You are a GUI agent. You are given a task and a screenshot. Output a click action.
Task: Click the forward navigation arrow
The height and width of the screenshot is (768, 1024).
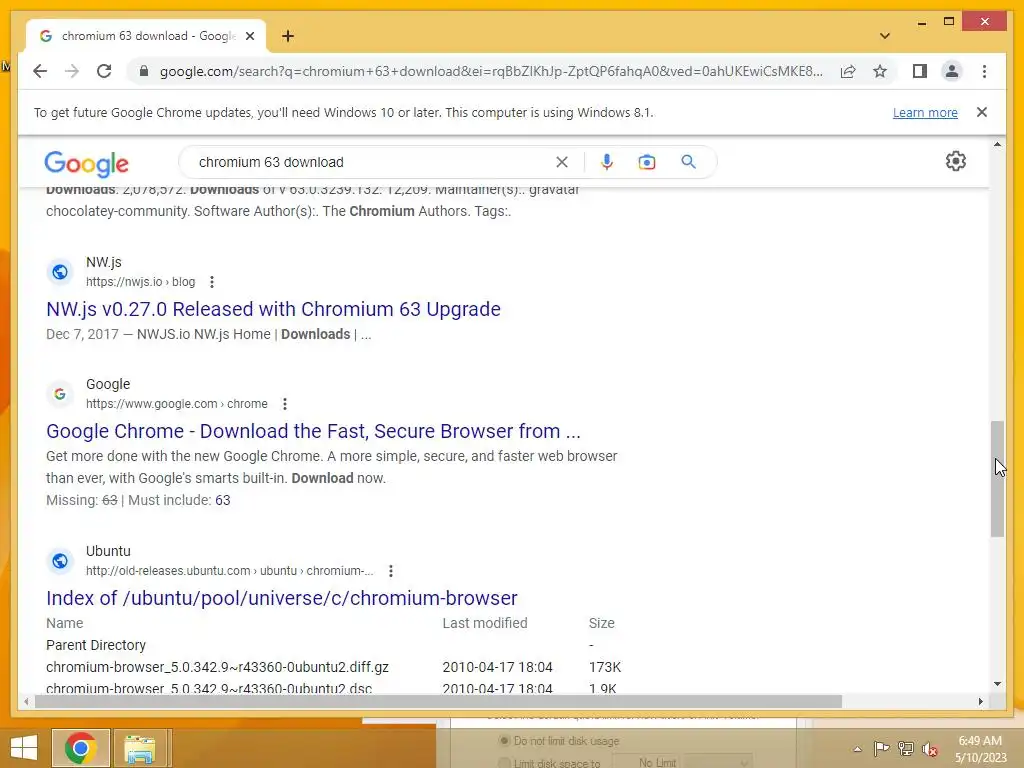72,71
